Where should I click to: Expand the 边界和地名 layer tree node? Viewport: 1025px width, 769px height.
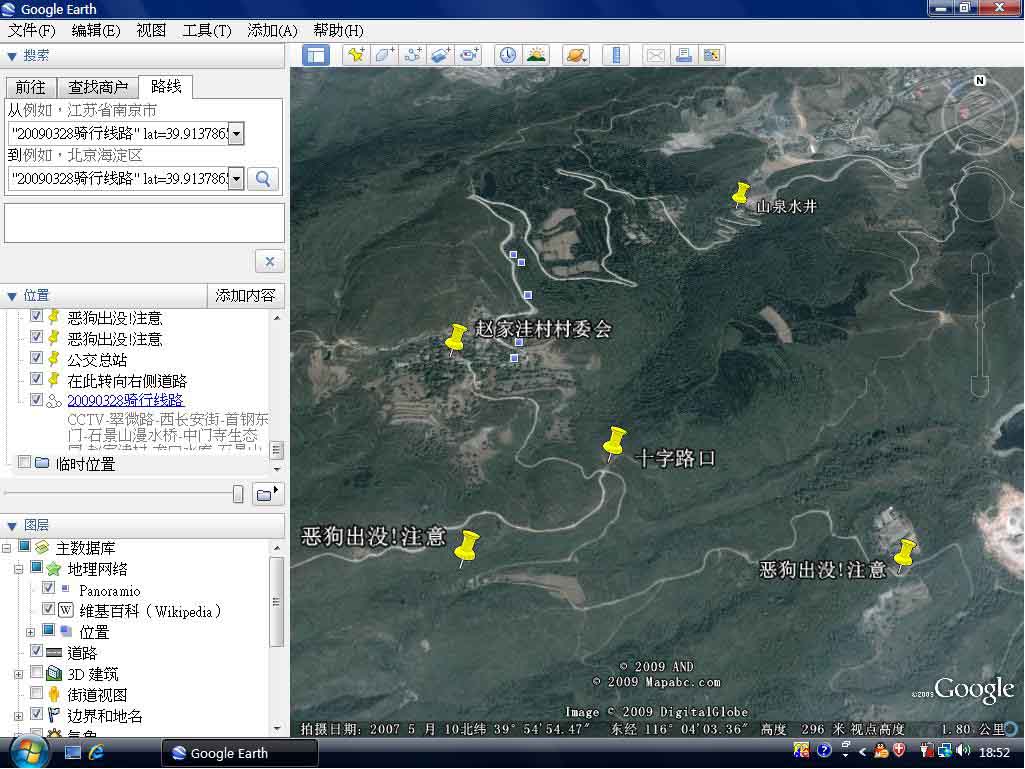tap(18, 716)
